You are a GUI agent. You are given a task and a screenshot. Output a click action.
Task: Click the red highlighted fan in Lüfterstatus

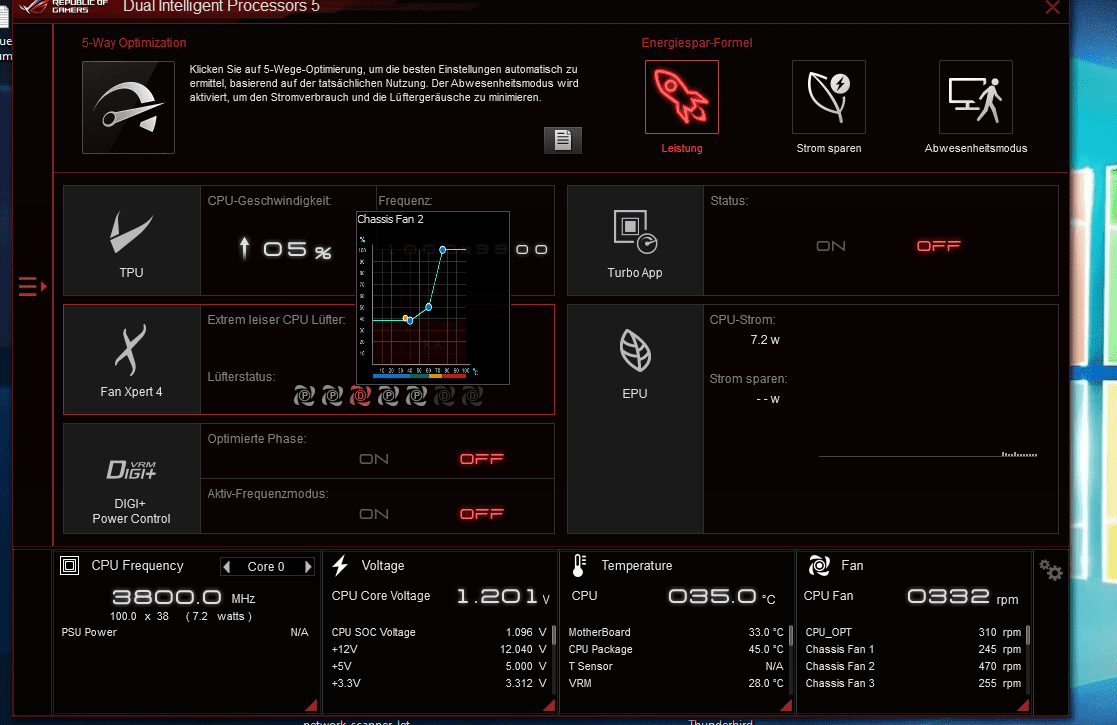(360, 395)
